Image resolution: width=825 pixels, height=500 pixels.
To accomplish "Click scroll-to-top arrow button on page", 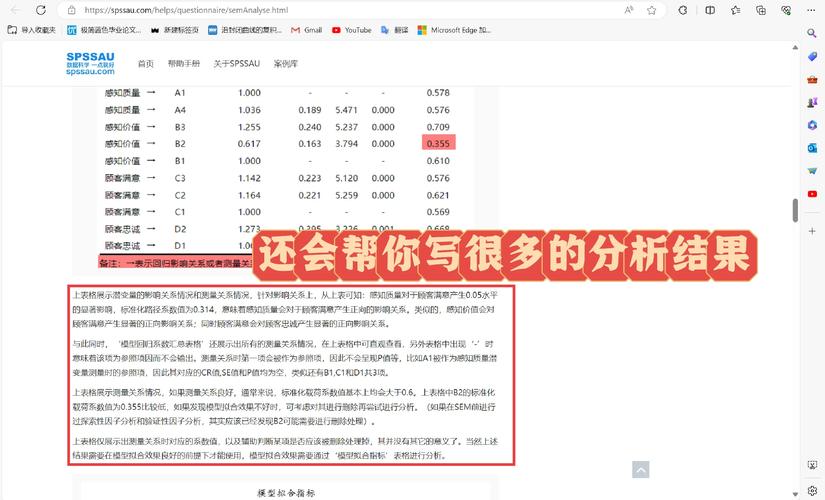I will (640, 469).
